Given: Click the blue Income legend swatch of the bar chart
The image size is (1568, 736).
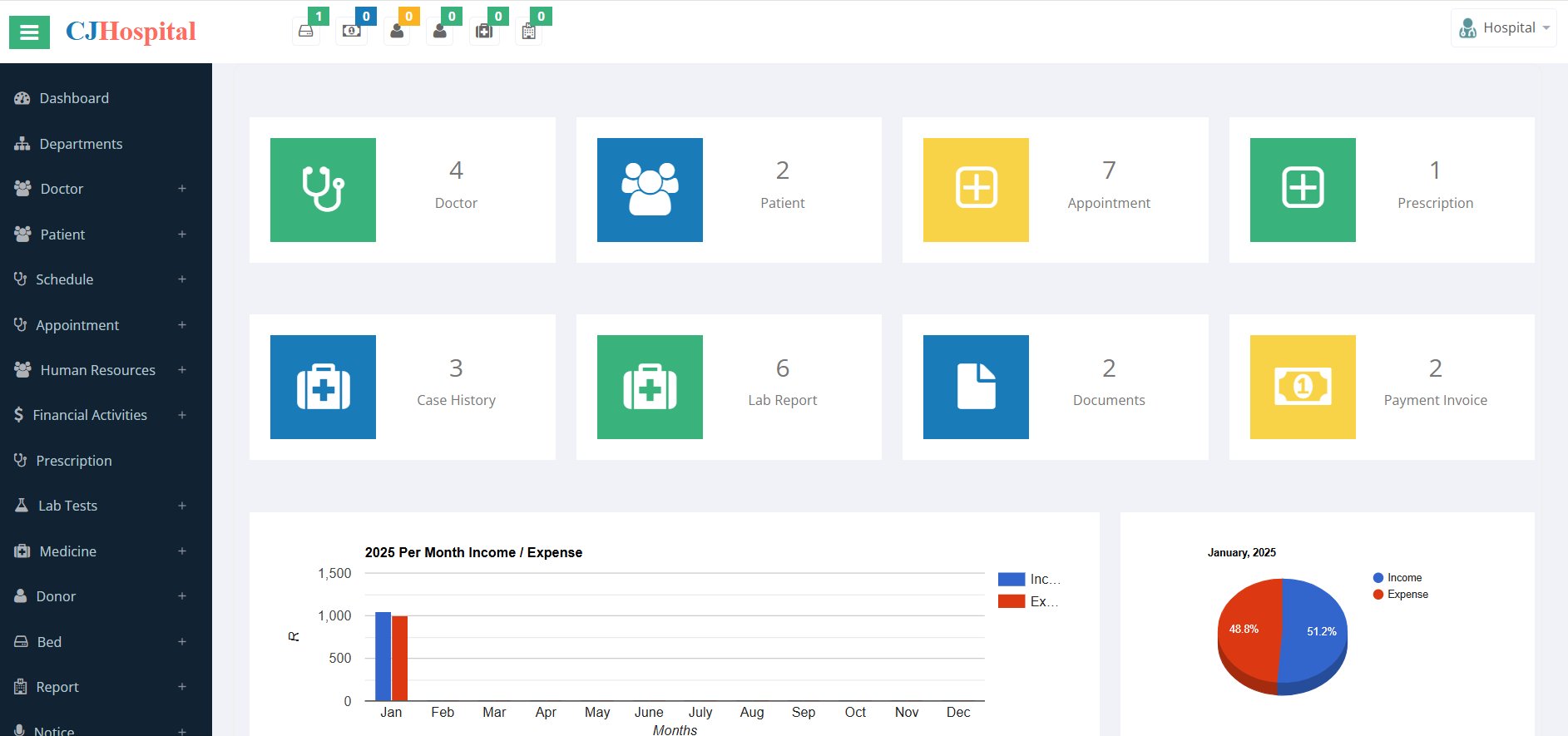Looking at the screenshot, I should [1011, 580].
